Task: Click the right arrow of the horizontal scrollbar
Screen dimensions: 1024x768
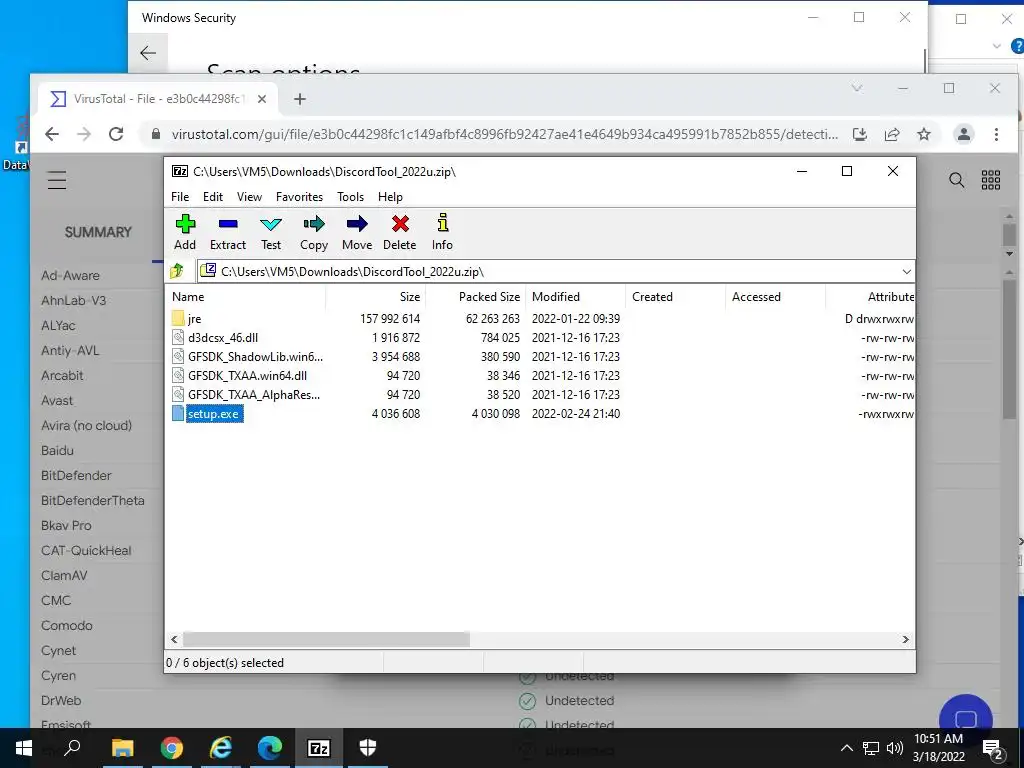Action: 906,639
